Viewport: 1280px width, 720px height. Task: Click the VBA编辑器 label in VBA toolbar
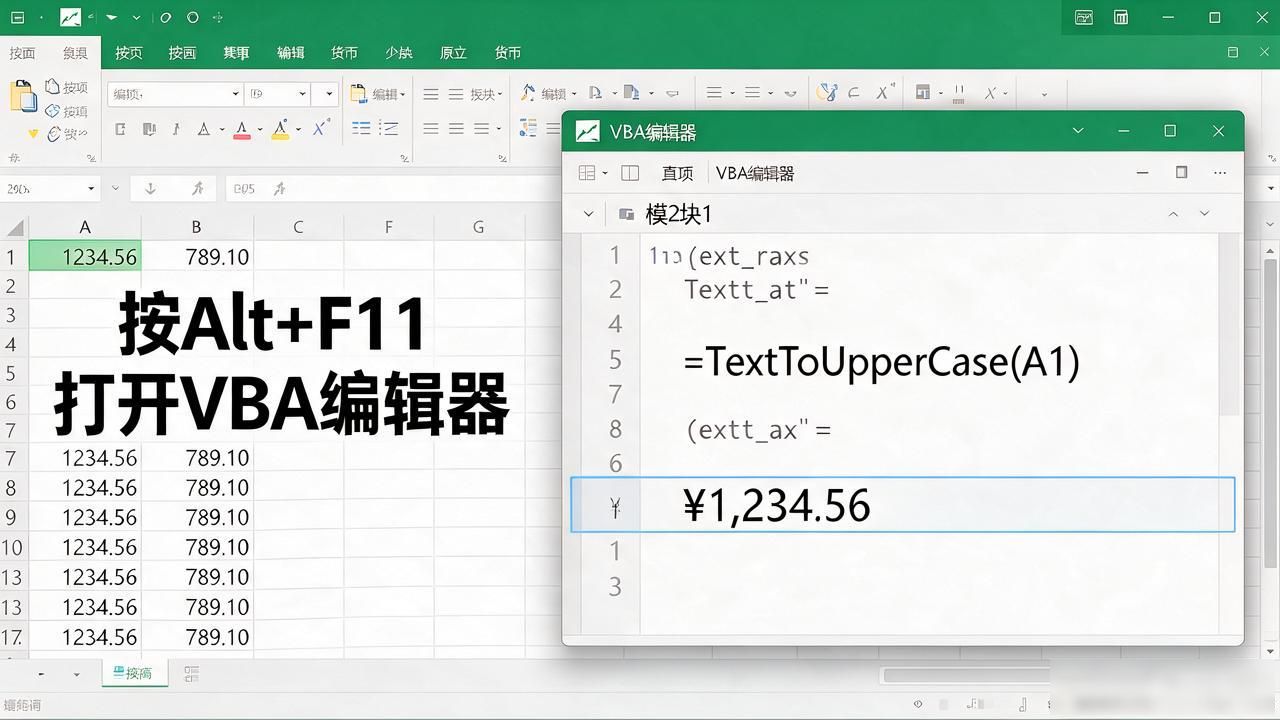click(x=755, y=173)
